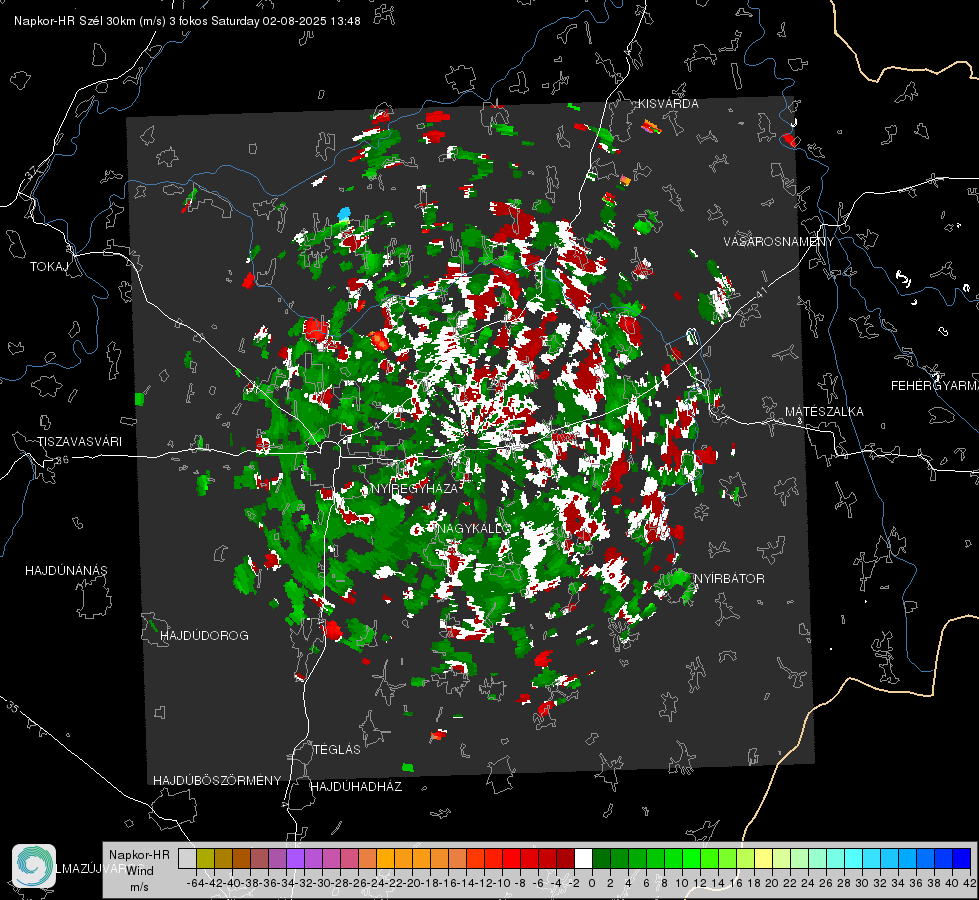Select the NYÍRBÁTOR town label
The height and width of the screenshot is (900, 979).
(x=729, y=579)
